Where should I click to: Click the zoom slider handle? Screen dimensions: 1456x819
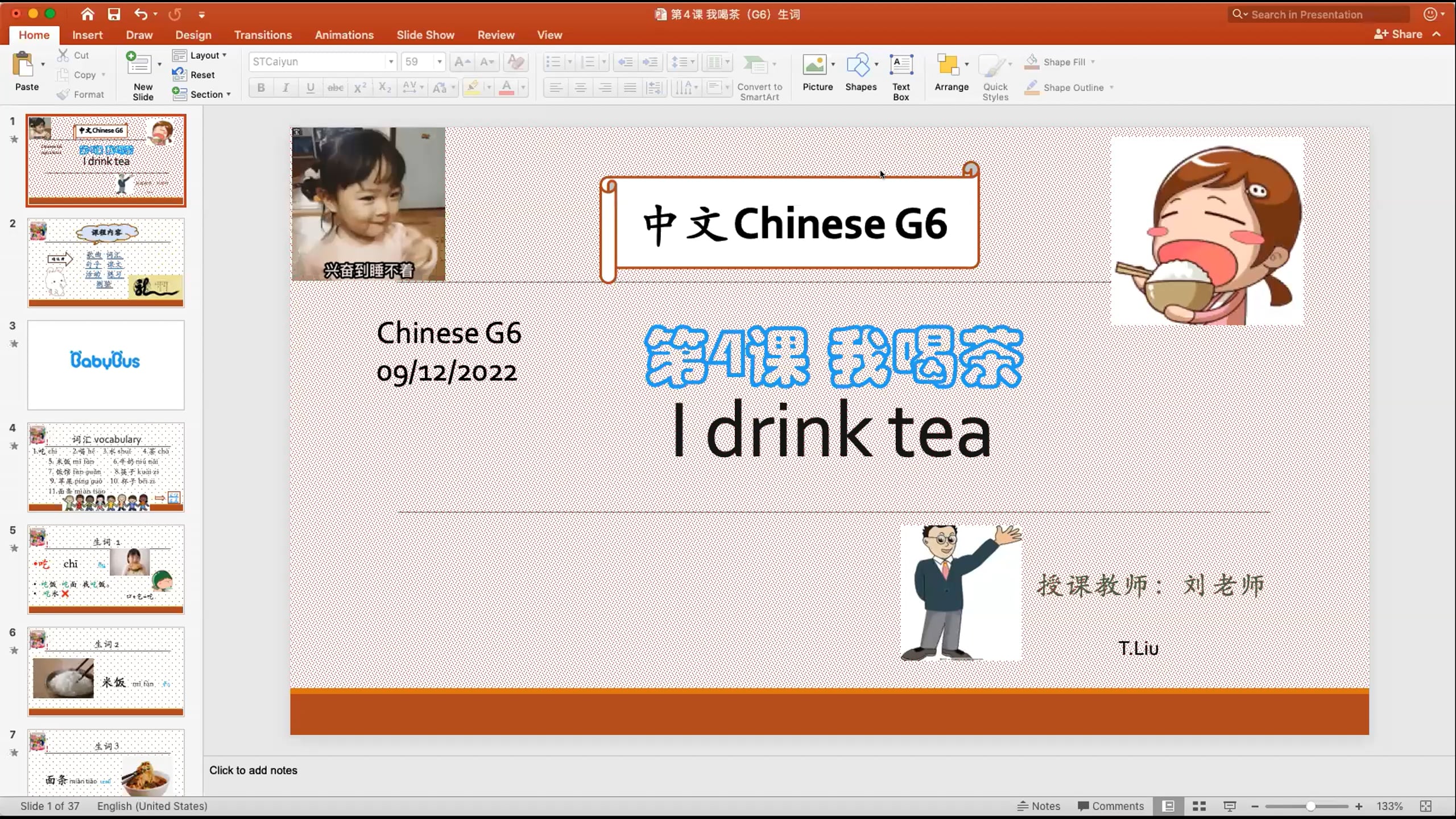pyautogui.click(x=1310, y=806)
